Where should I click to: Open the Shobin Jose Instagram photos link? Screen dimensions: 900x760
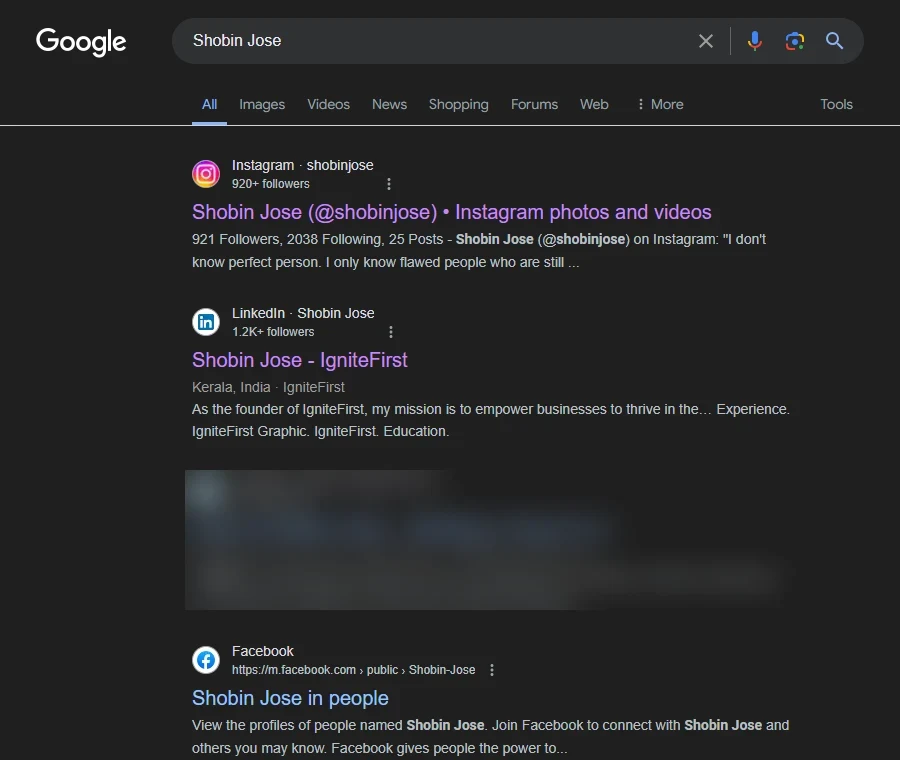coord(452,212)
